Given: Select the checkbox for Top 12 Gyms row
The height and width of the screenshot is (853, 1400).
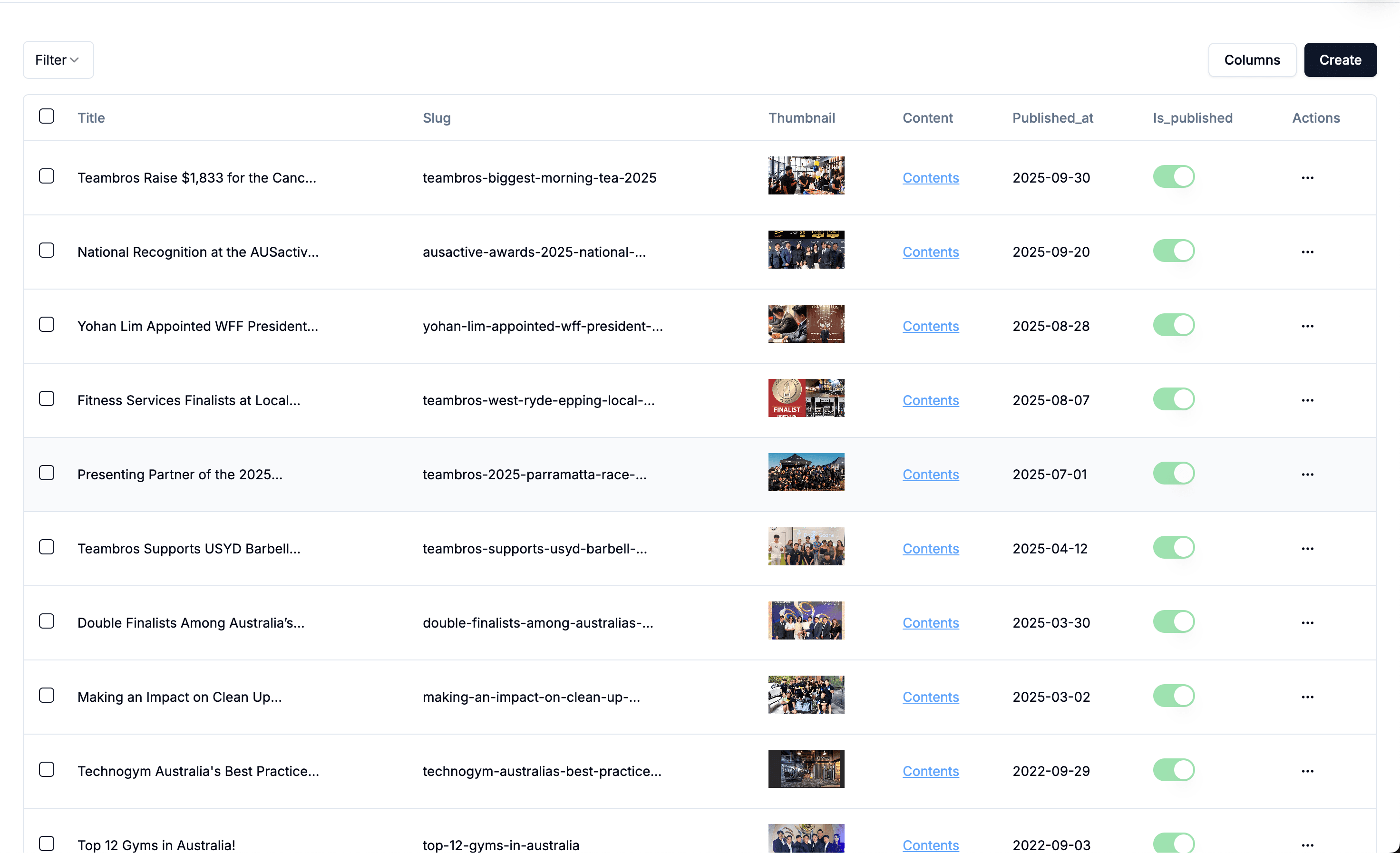Looking at the screenshot, I should pyautogui.click(x=47, y=843).
